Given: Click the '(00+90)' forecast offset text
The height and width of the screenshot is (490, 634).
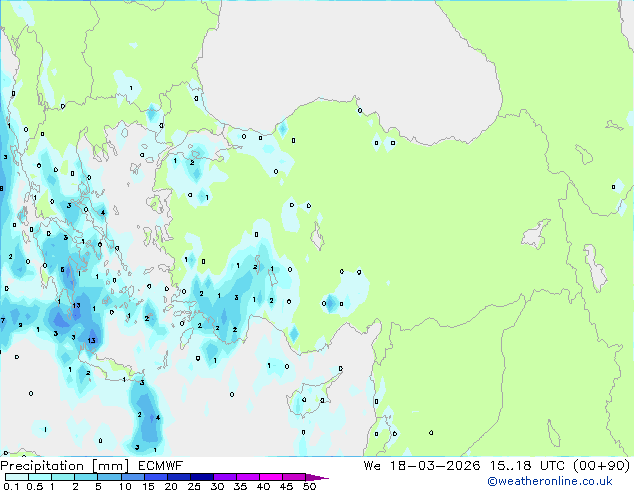Looking at the screenshot, I should pyautogui.click(x=602, y=466).
